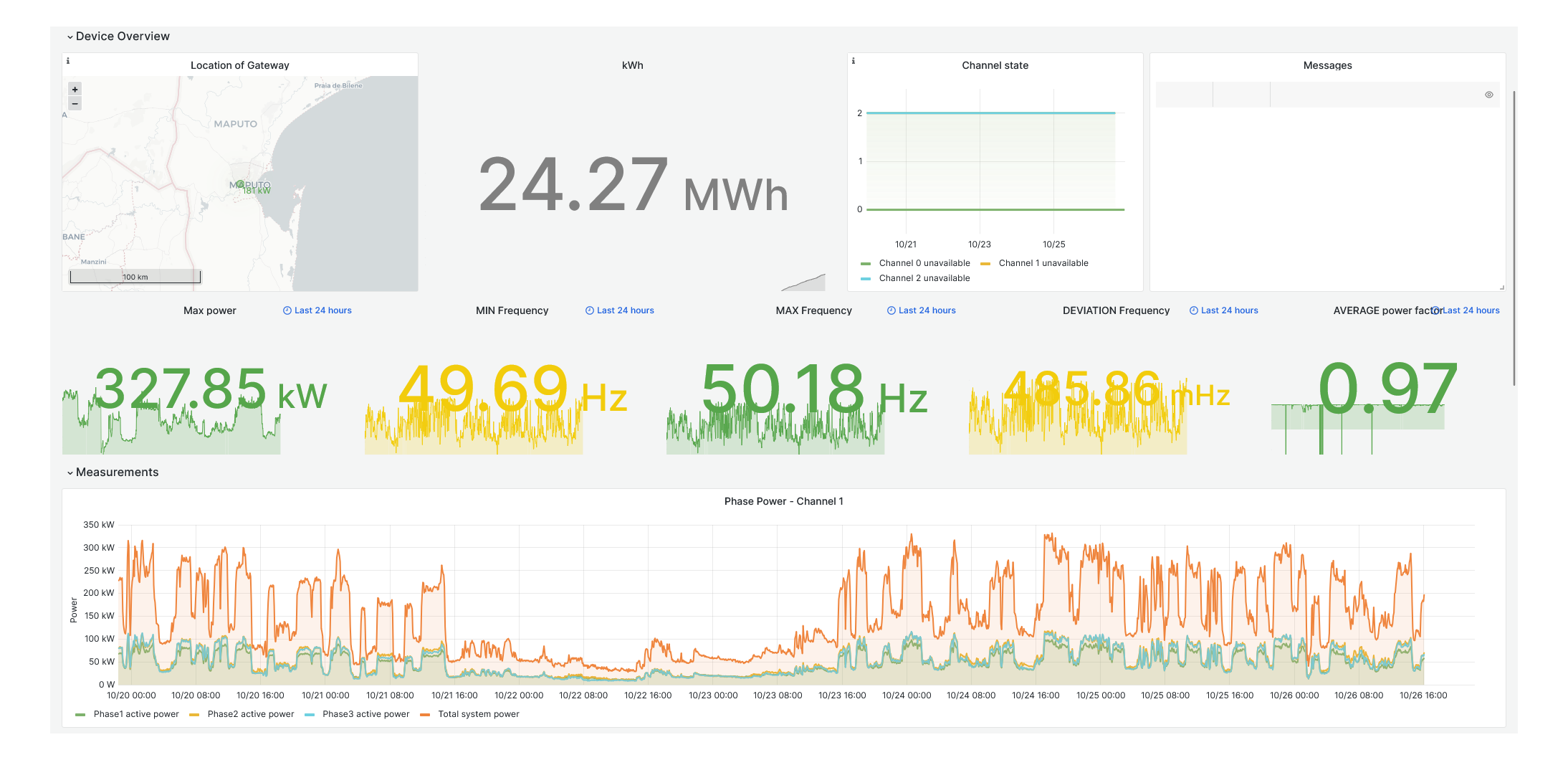
Task: Click the green Maputo gateway marker on map
Action: [x=240, y=184]
